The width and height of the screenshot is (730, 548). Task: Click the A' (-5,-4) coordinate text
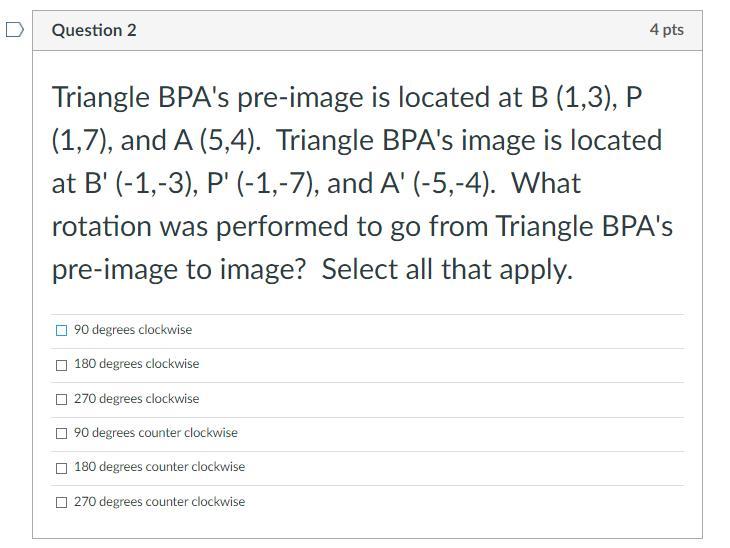tap(438, 183)
